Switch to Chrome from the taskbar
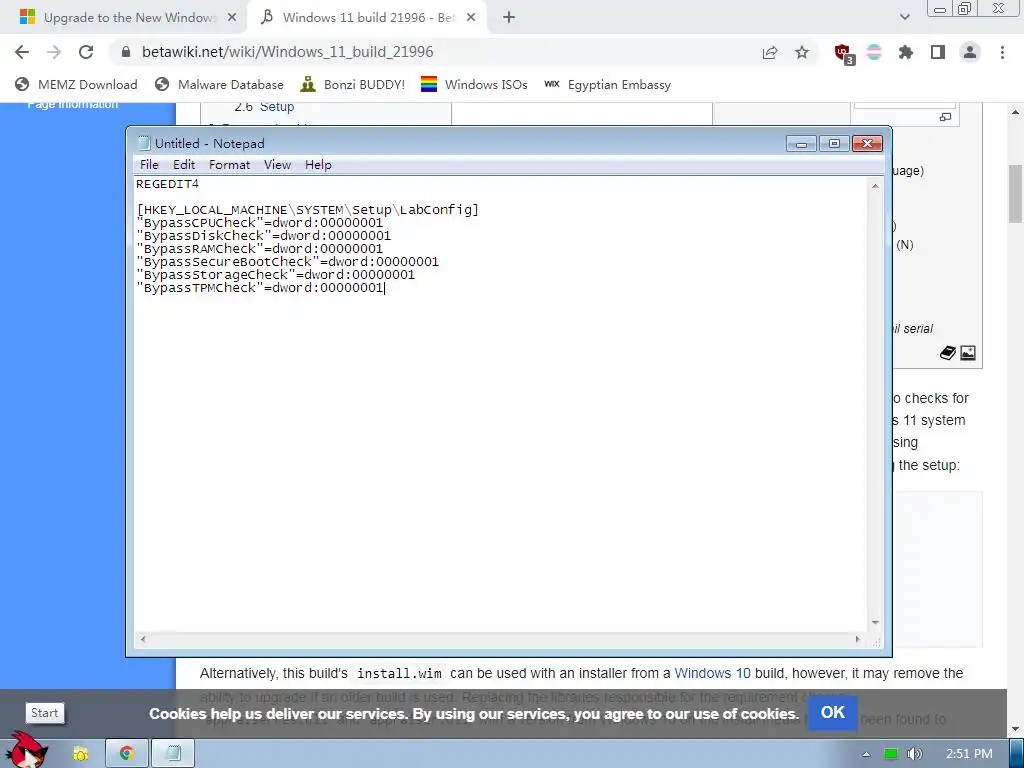 pyautogui.click(x=127, y=754)
